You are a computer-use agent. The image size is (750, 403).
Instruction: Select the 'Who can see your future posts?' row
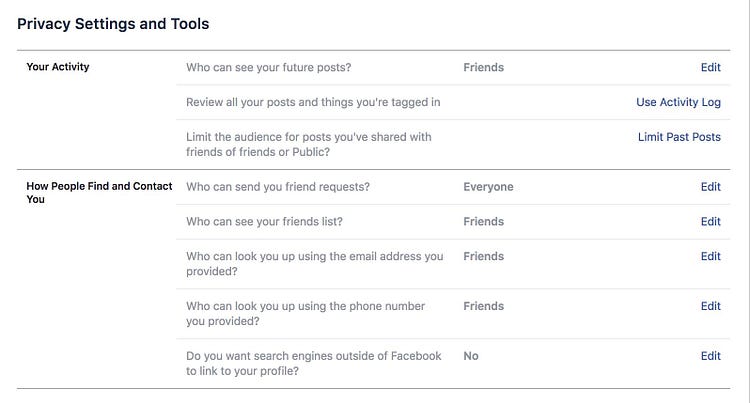[453, 67]
